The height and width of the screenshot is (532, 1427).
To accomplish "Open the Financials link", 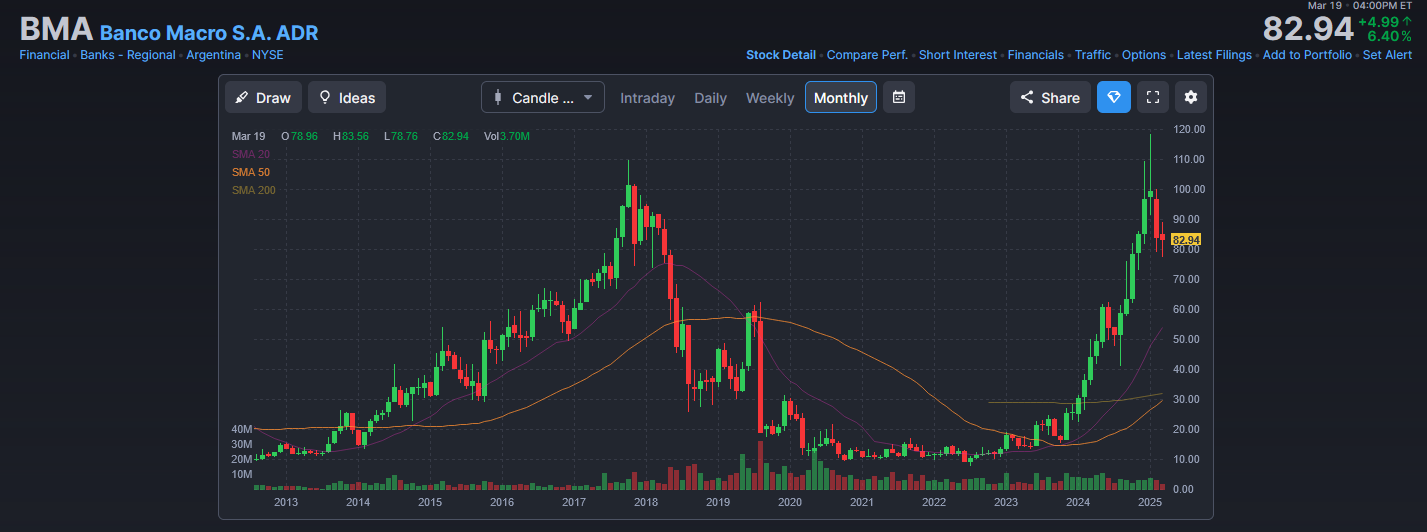I will (1035, 55).
